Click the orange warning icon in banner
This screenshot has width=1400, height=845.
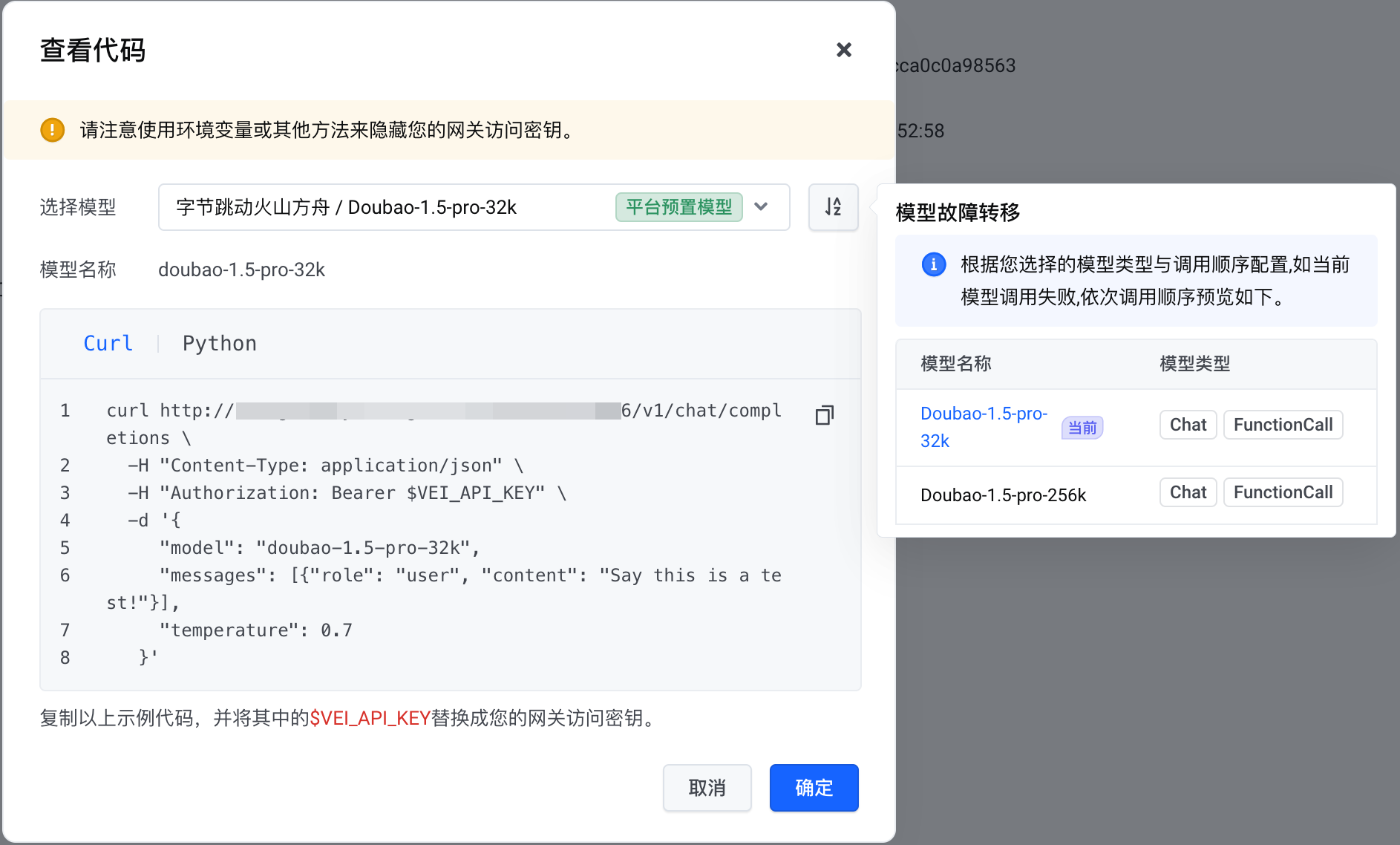point(52,130)
